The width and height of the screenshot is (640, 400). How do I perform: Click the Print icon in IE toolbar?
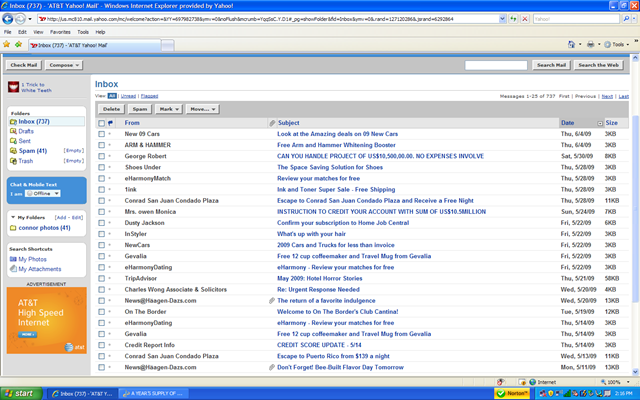(x=590, y=44)
